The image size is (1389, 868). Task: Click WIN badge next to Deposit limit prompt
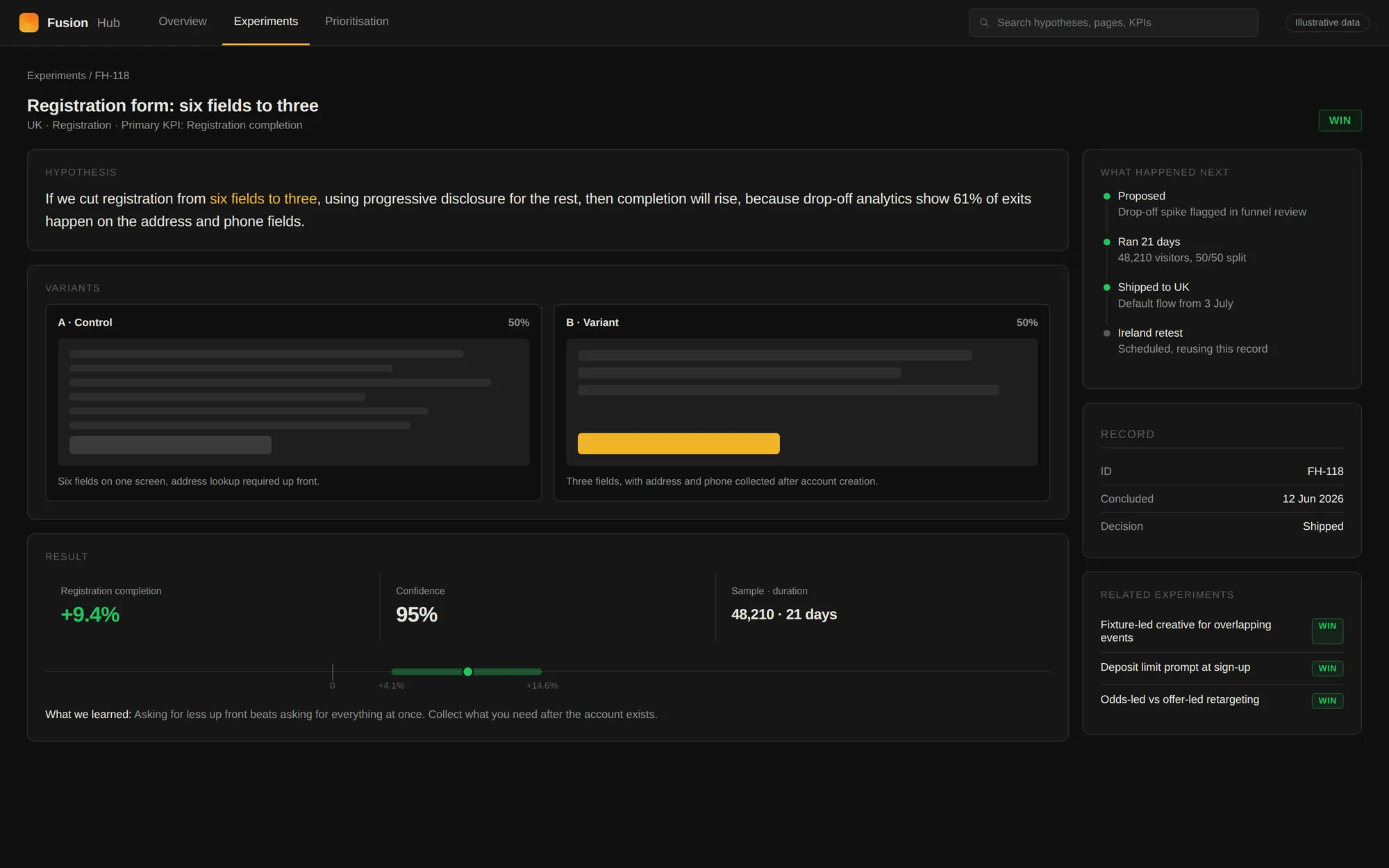pos(1327,668)
